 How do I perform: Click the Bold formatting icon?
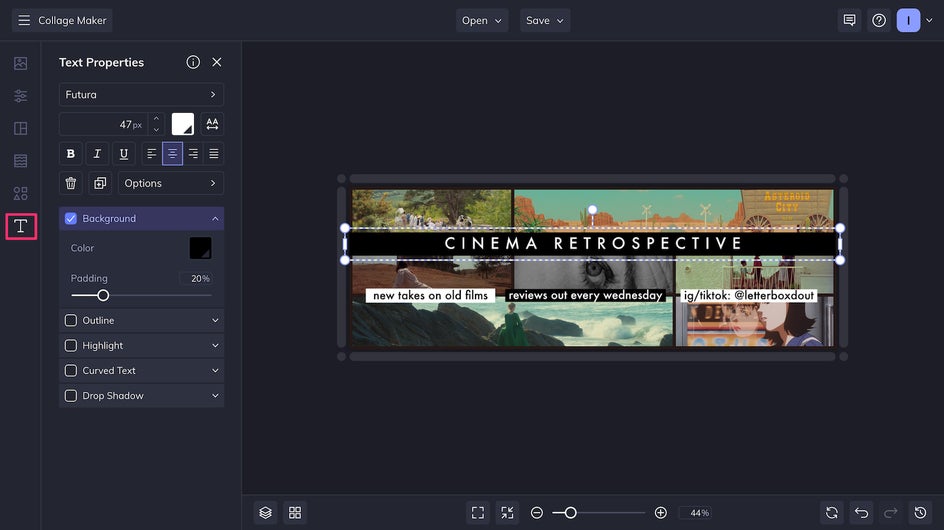point(71,154)
